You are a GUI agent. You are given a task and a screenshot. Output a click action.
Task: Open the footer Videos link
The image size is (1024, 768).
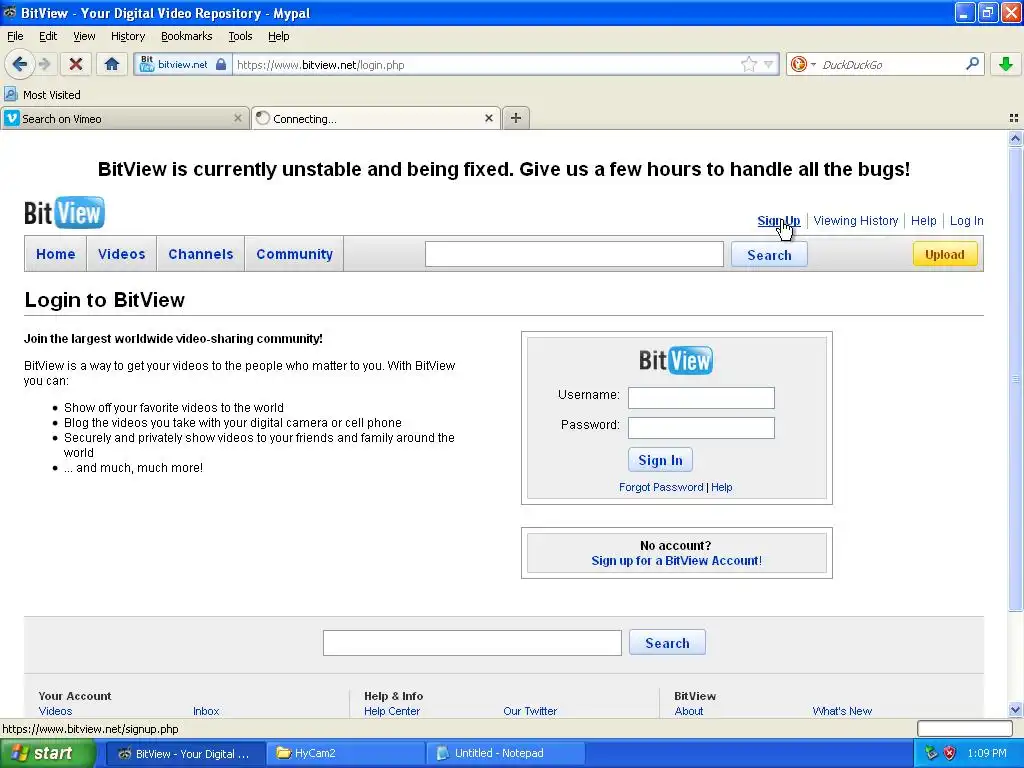tap(55, 711)
